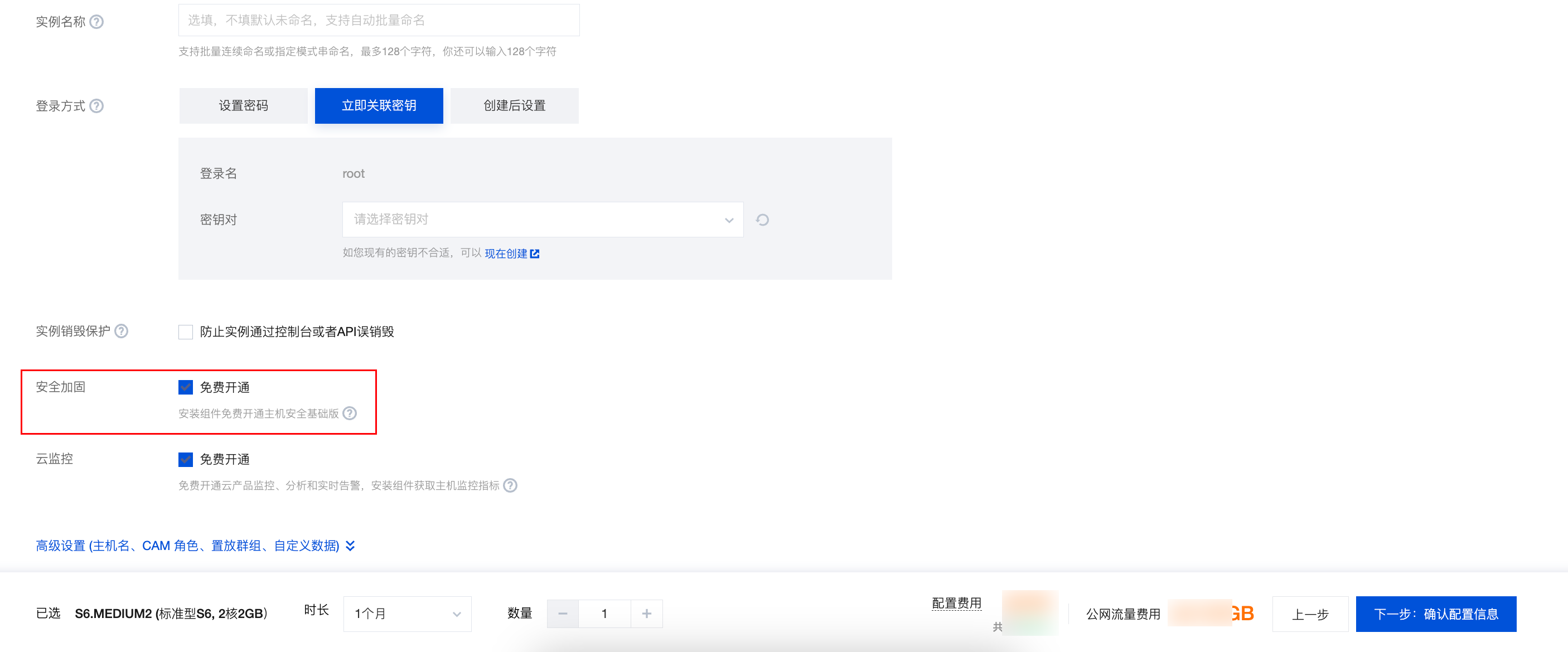Select 创建后设置 login method tab

pos(514,106)
